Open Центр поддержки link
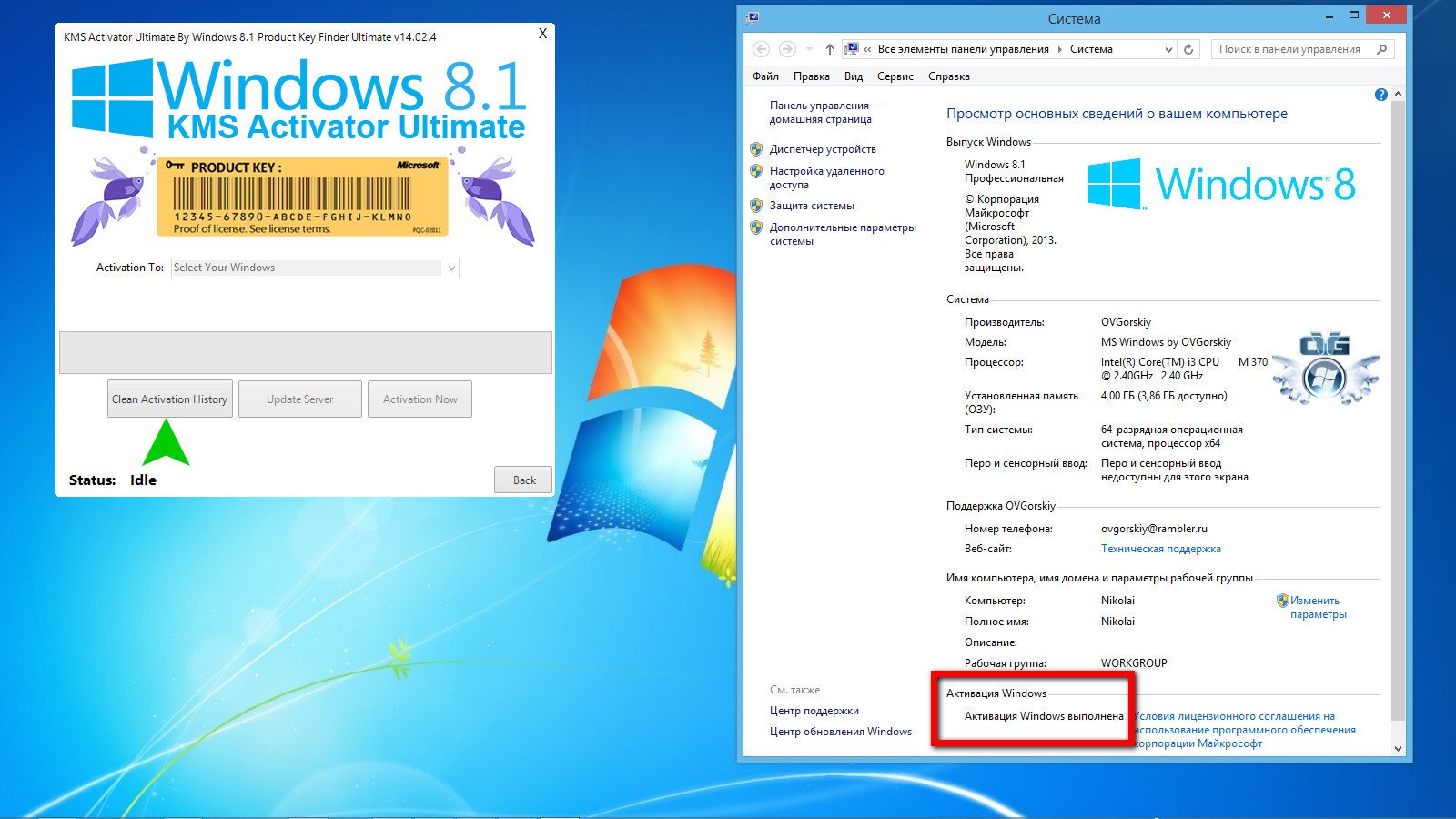 tap(814, 711)
